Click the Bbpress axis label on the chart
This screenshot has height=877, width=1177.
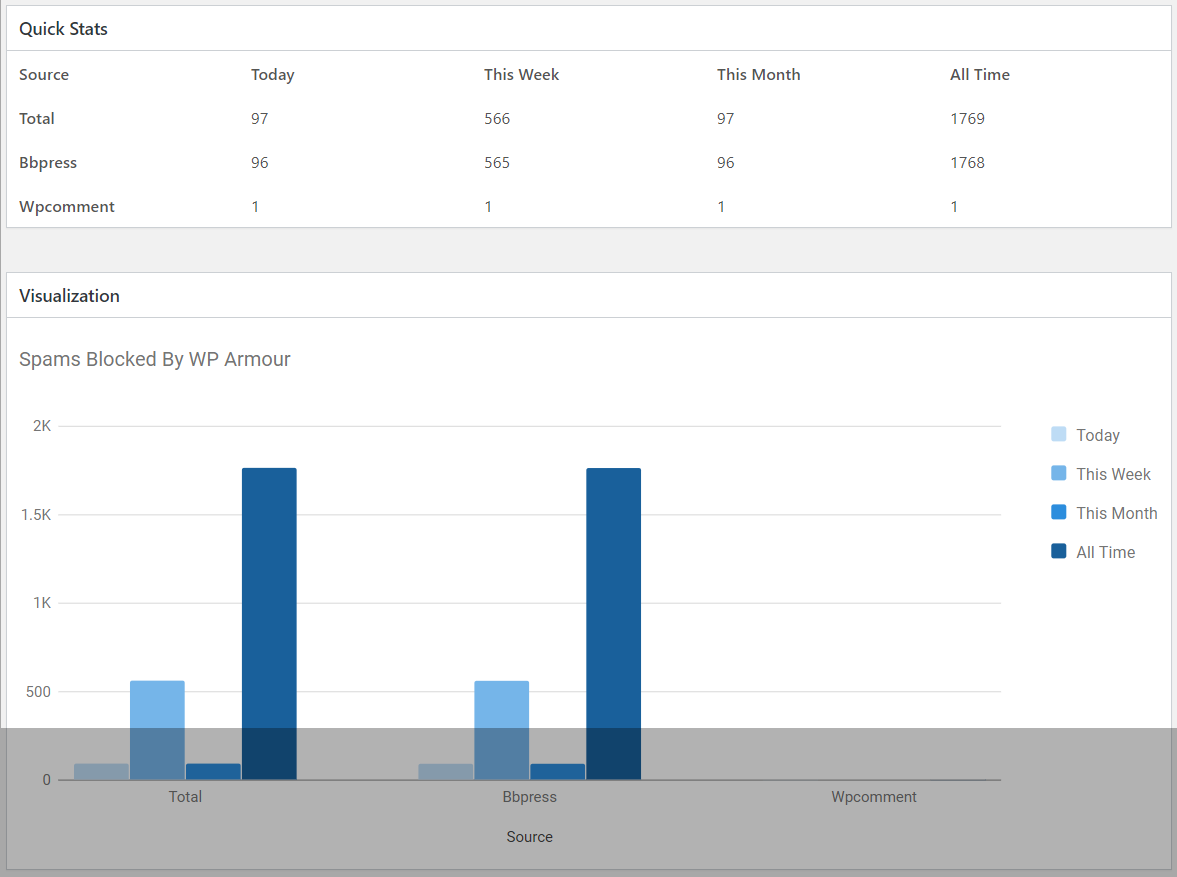529,796
